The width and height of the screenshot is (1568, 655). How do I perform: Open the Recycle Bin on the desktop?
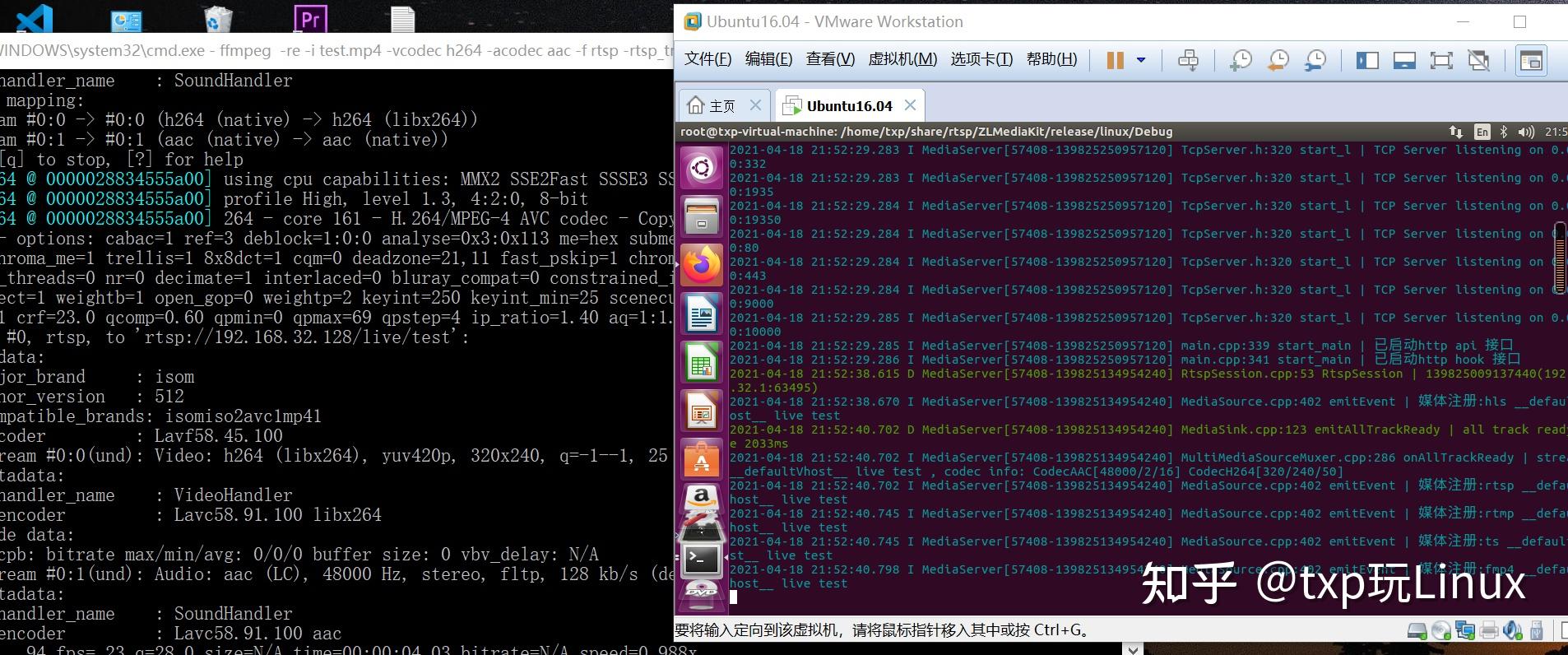pos(217,18)
